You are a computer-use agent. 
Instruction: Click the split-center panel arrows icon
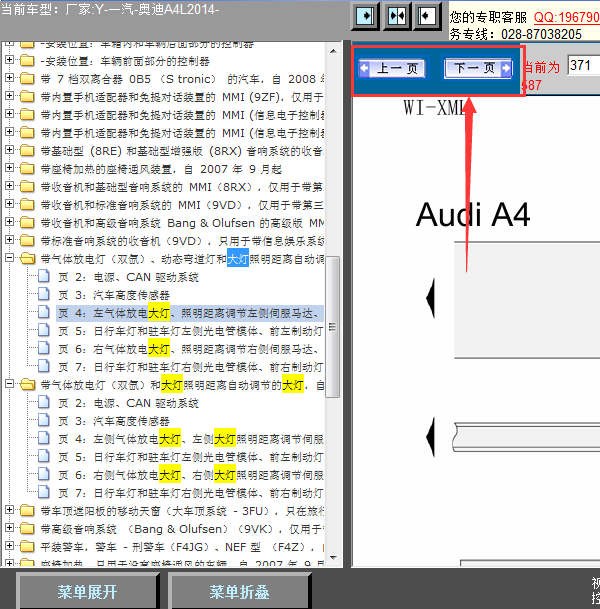pos(397,16)
